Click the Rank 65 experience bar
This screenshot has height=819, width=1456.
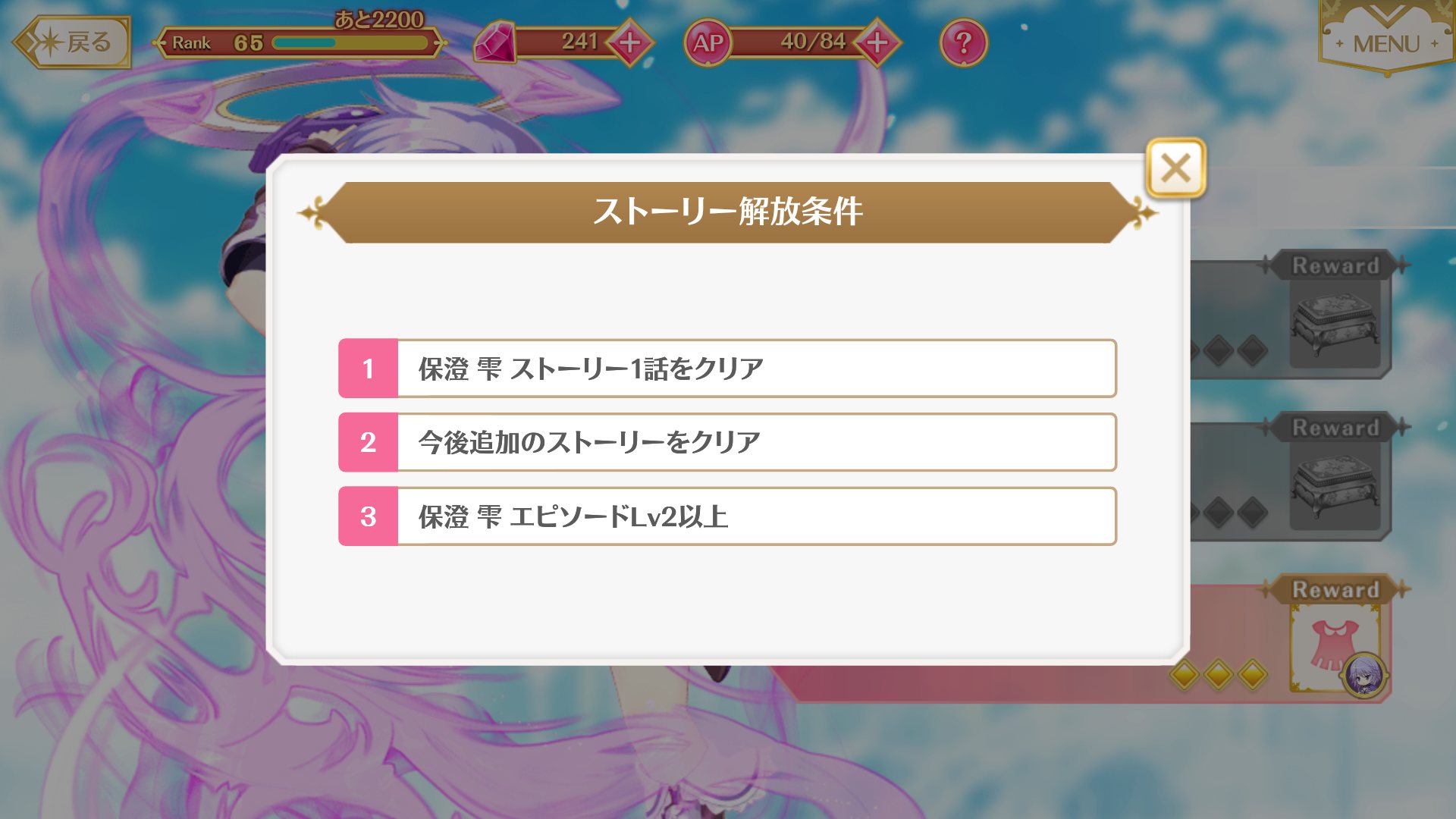[349, 42]
